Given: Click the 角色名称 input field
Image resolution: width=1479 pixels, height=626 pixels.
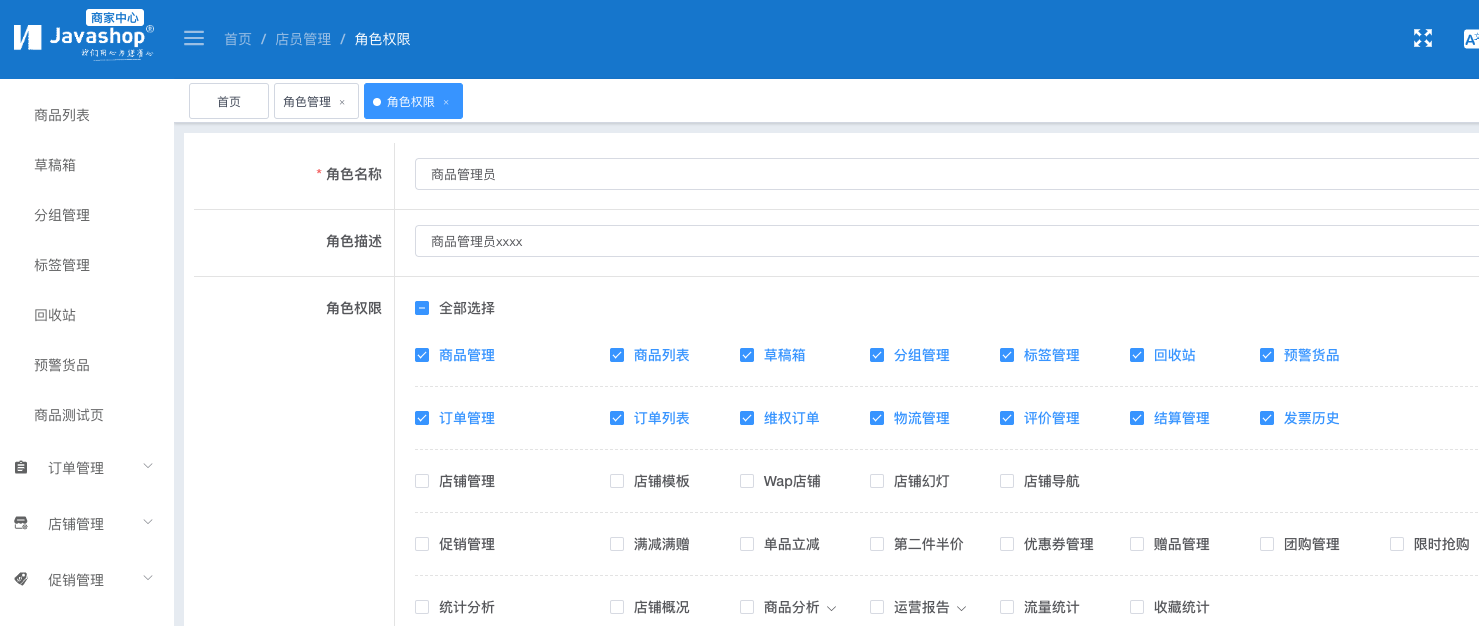Looking at the screenshot, I should (947, 174).
